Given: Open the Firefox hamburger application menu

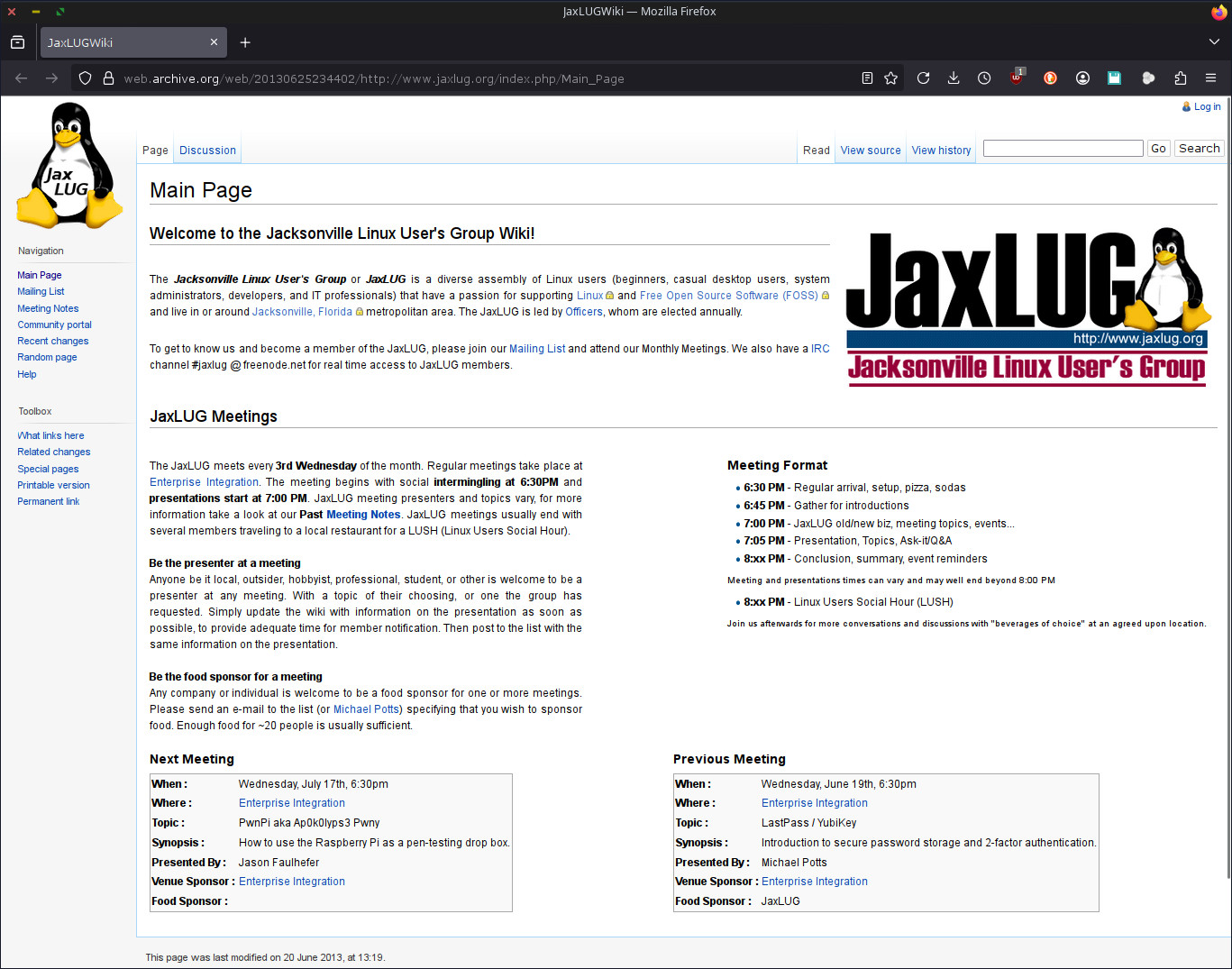Looking at the screenshot, I should pos(1210,78).
